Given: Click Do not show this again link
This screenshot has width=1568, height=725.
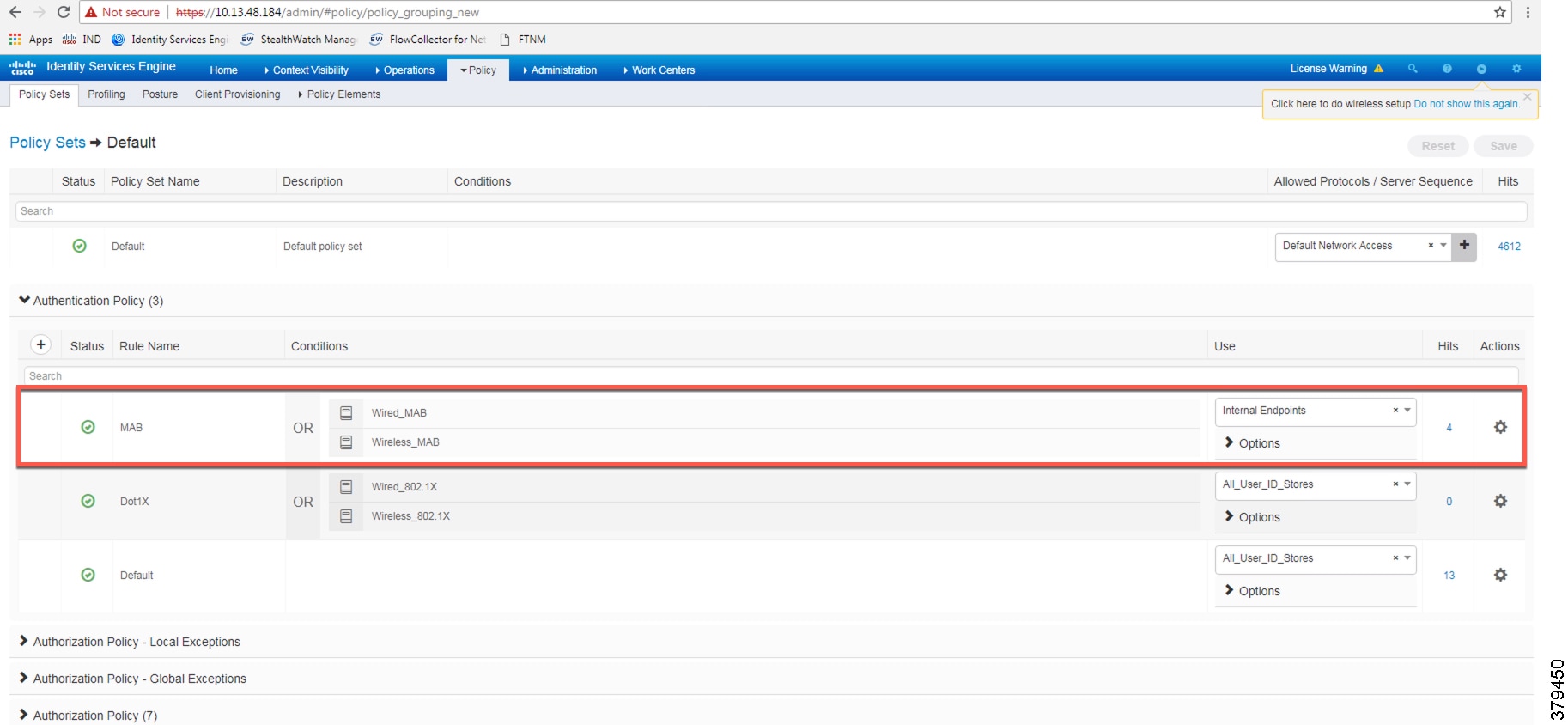Looking at the screenshot, I should 1467,104.
